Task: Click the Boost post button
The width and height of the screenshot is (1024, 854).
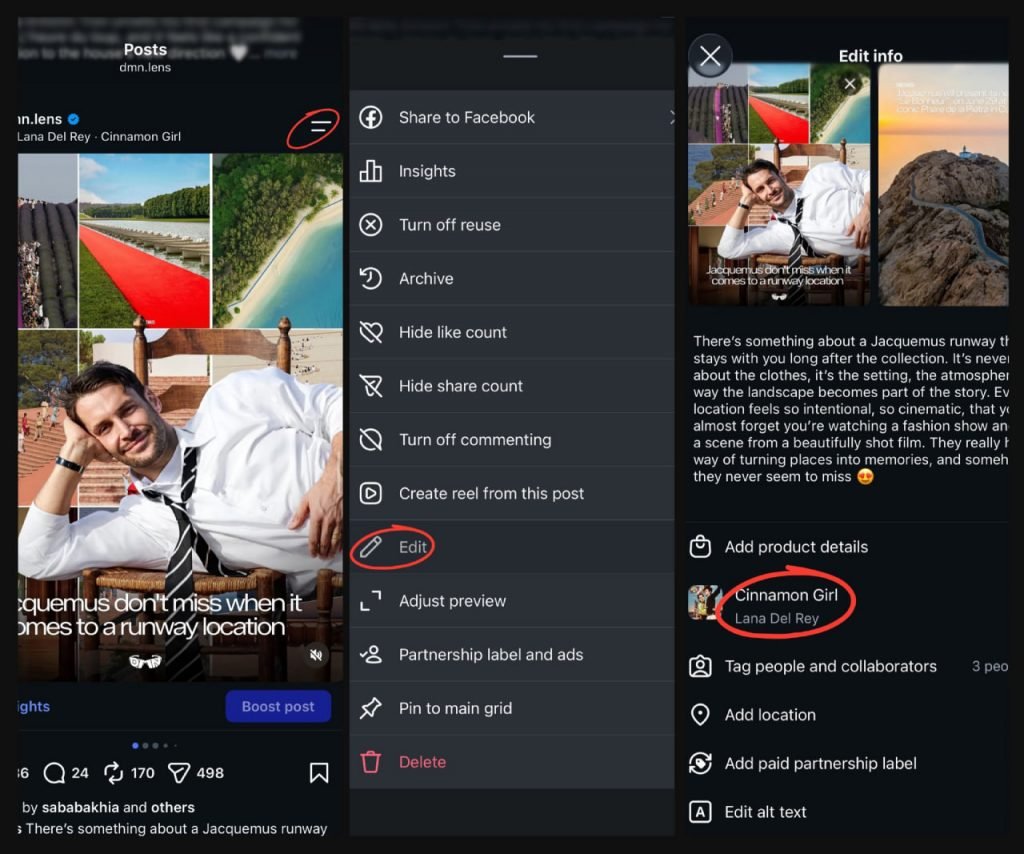Action: coord(278,706)
